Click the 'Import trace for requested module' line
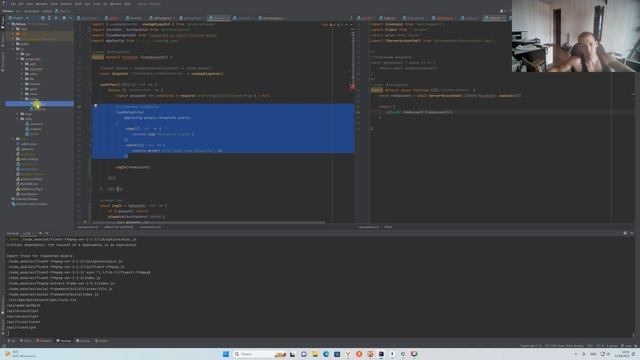The image size is (640, 360). [40, 256]
